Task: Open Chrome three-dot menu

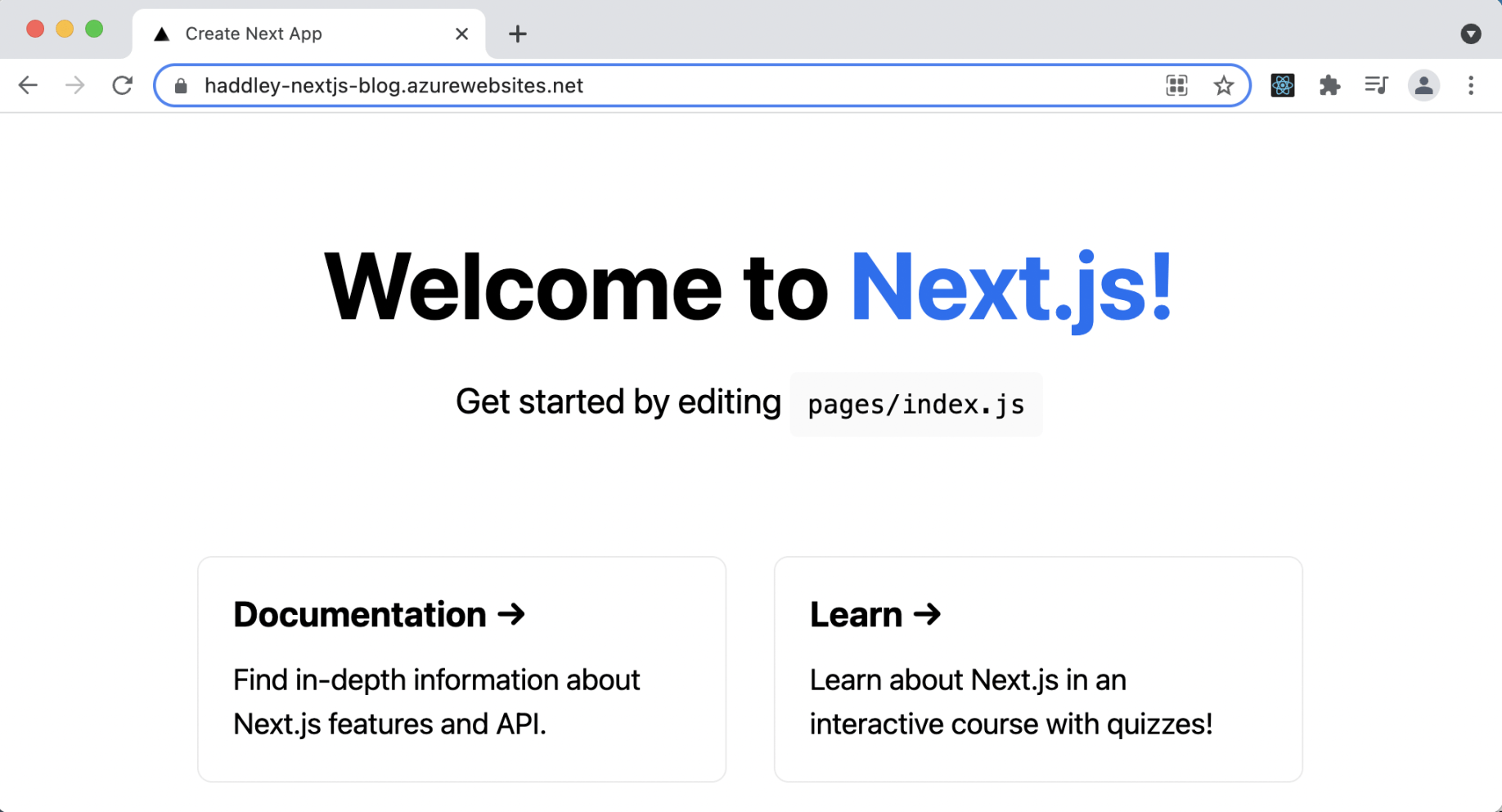Action: pyautogui.click(x=1470, y=85)
